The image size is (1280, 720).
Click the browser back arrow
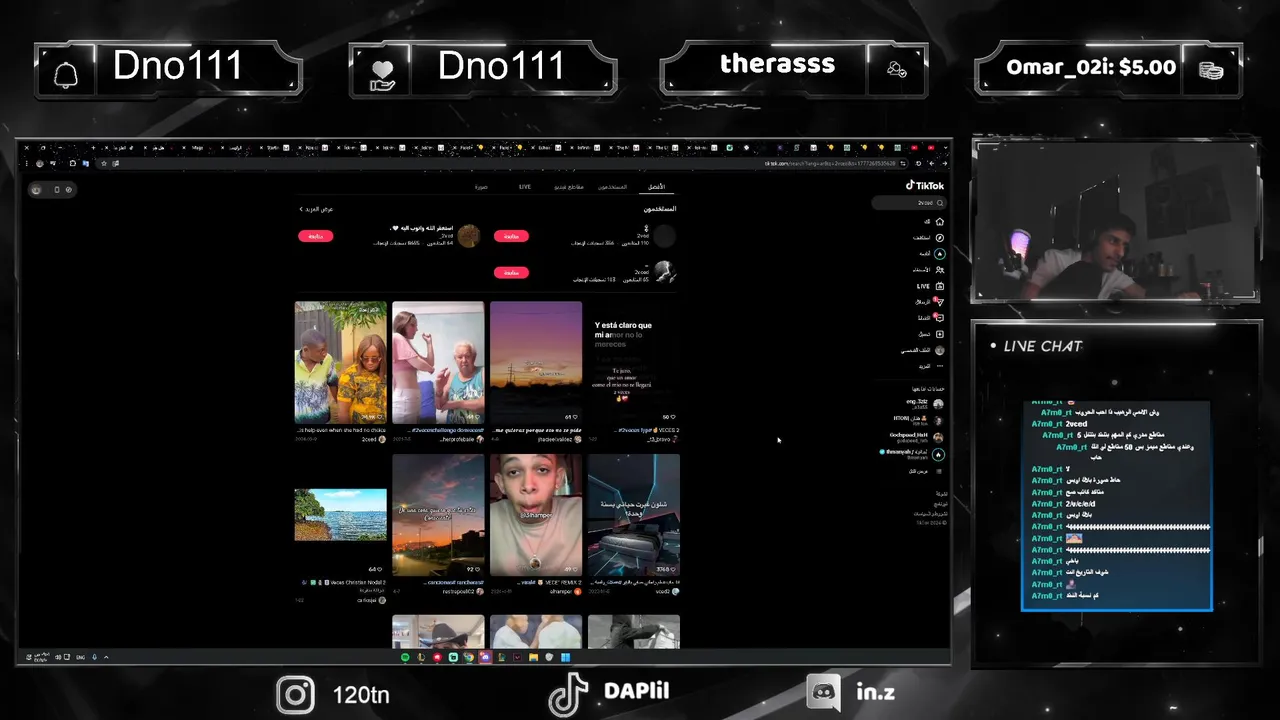(x=943, y=163)
